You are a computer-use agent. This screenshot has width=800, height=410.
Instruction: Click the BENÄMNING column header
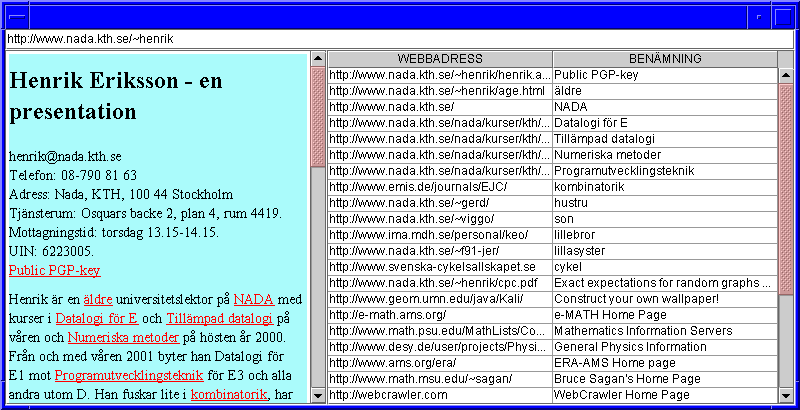pos(663,59)
